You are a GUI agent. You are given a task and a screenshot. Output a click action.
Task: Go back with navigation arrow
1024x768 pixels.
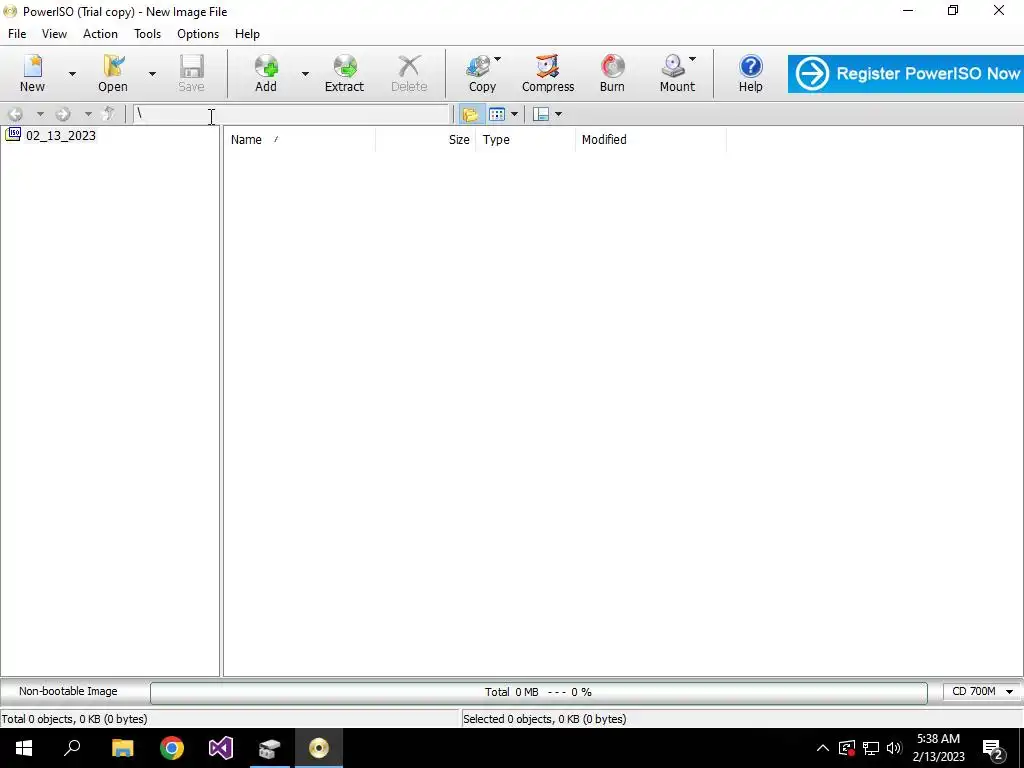coord(16,114)
